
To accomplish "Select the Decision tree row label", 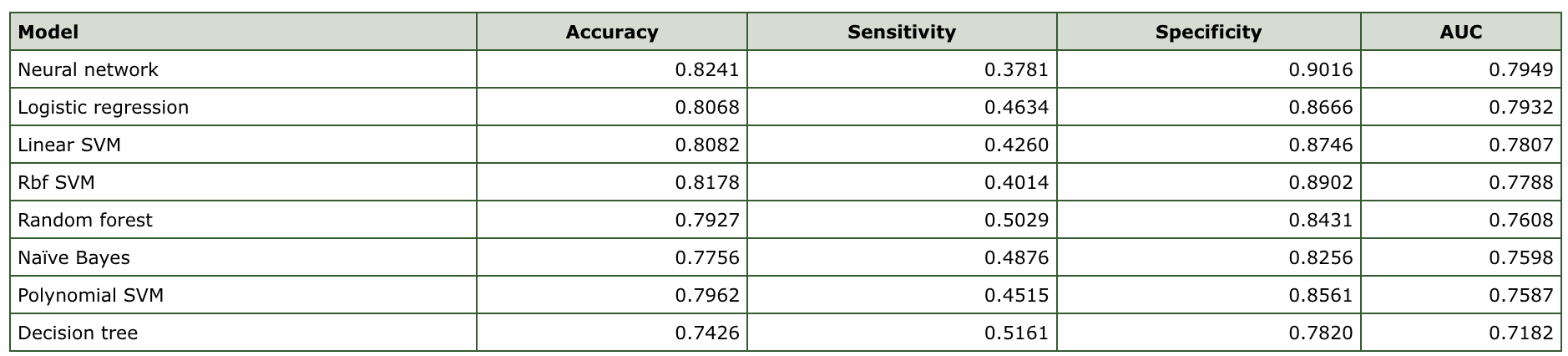I will (x=78, y=333).
